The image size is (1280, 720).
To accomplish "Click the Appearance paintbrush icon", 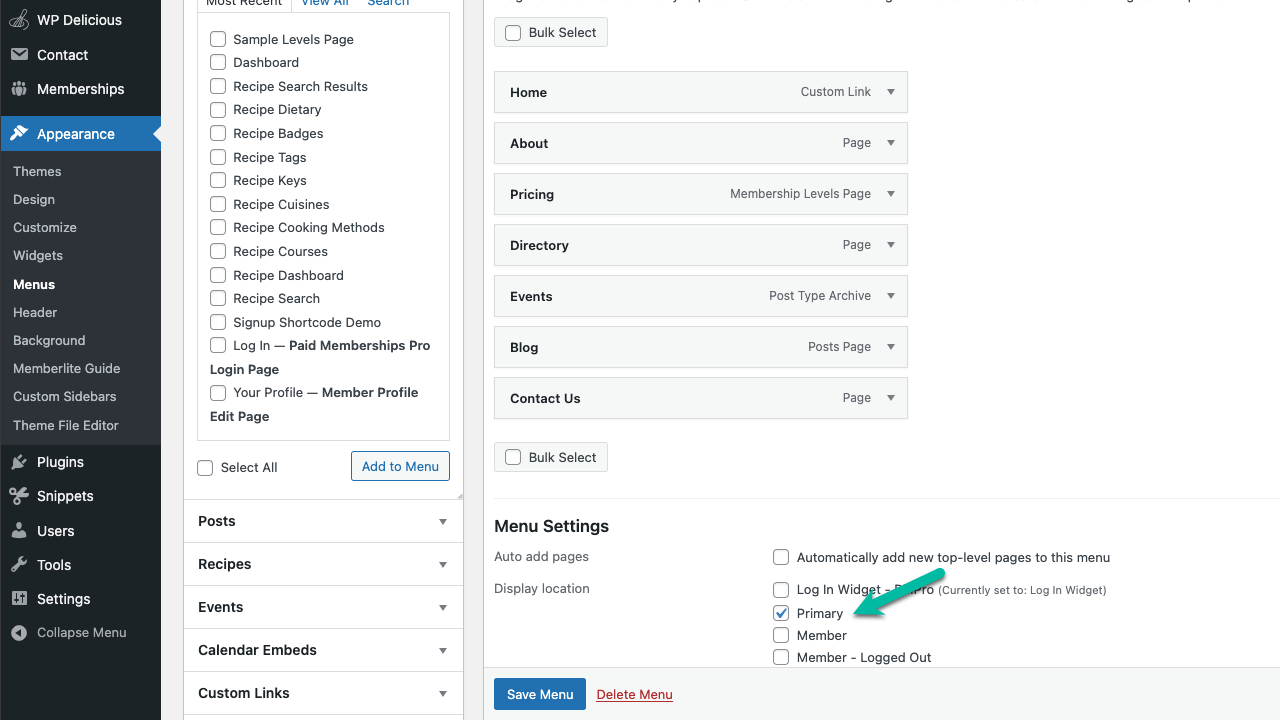I will (19, 134).
